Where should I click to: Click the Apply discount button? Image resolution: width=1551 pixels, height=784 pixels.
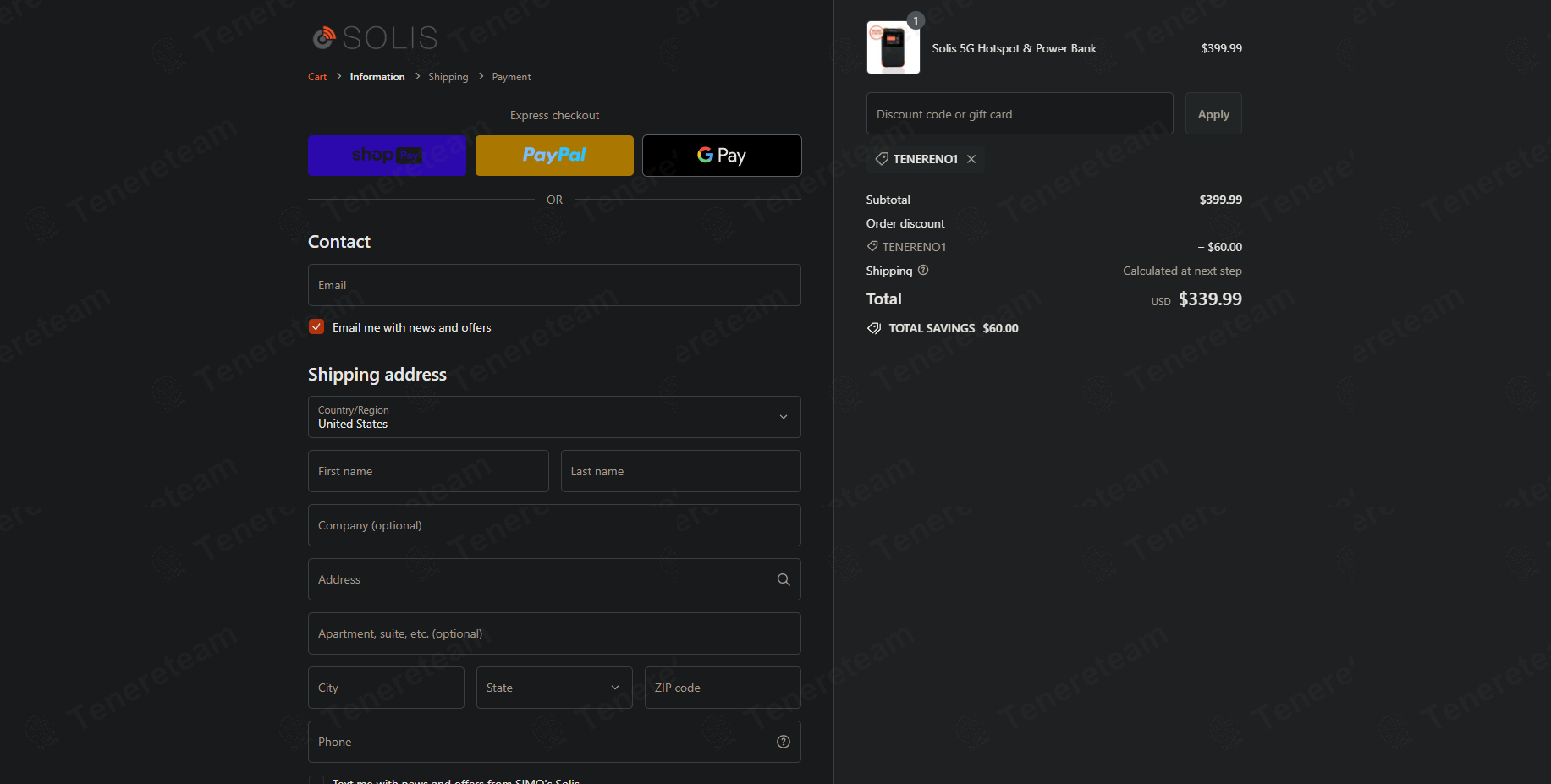[1213, 113]
